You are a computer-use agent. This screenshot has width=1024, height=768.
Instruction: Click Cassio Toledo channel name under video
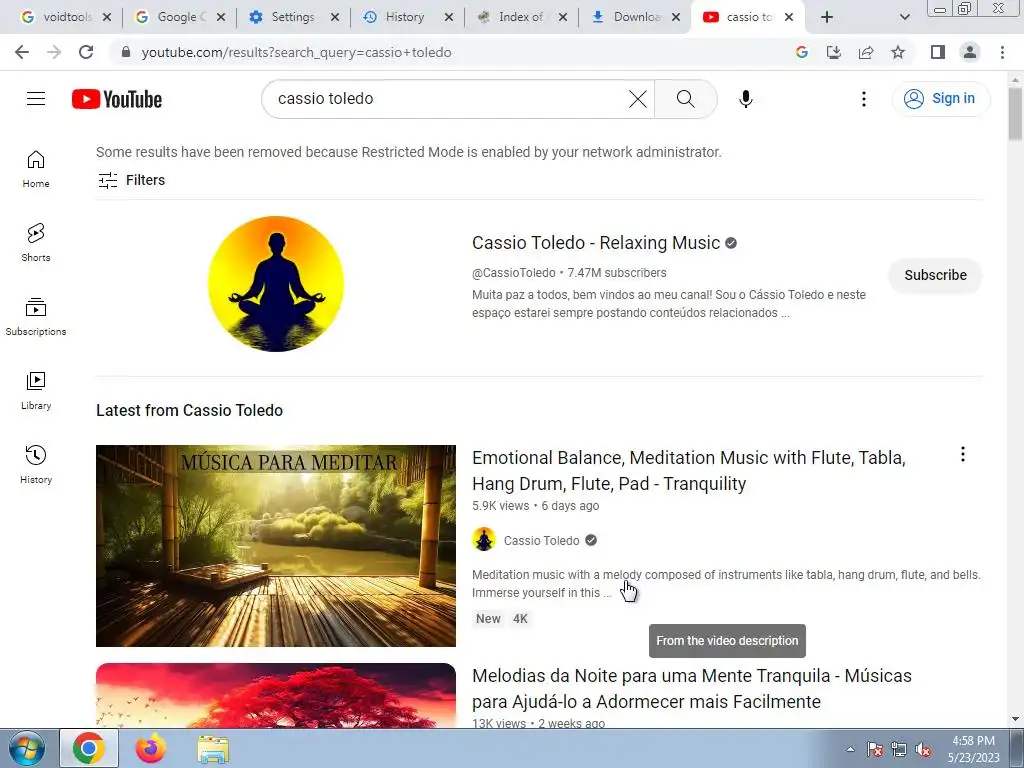click(x=541, y=541)
